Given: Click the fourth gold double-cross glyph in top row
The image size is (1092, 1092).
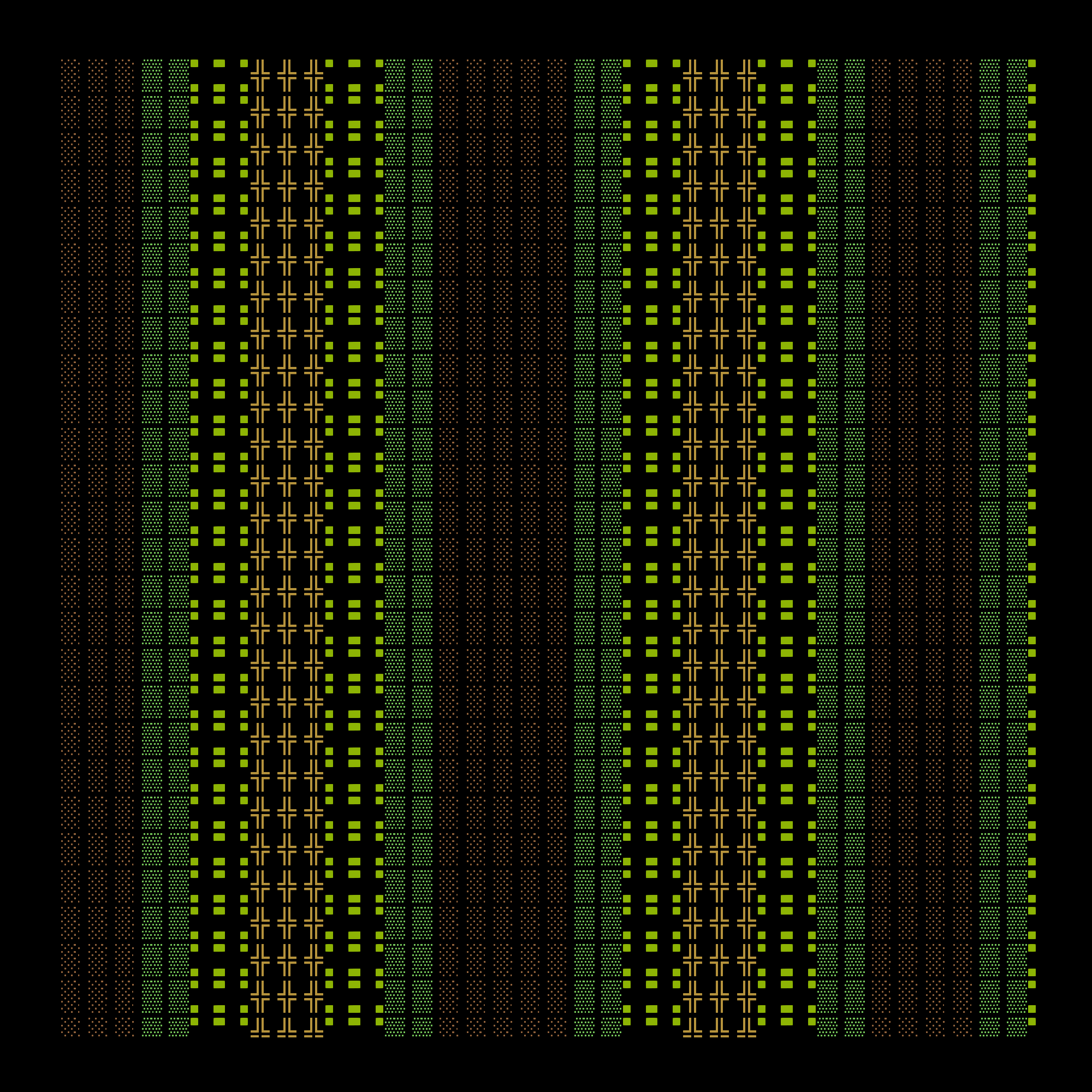Looking at the screenshot, I should [692, 75].
